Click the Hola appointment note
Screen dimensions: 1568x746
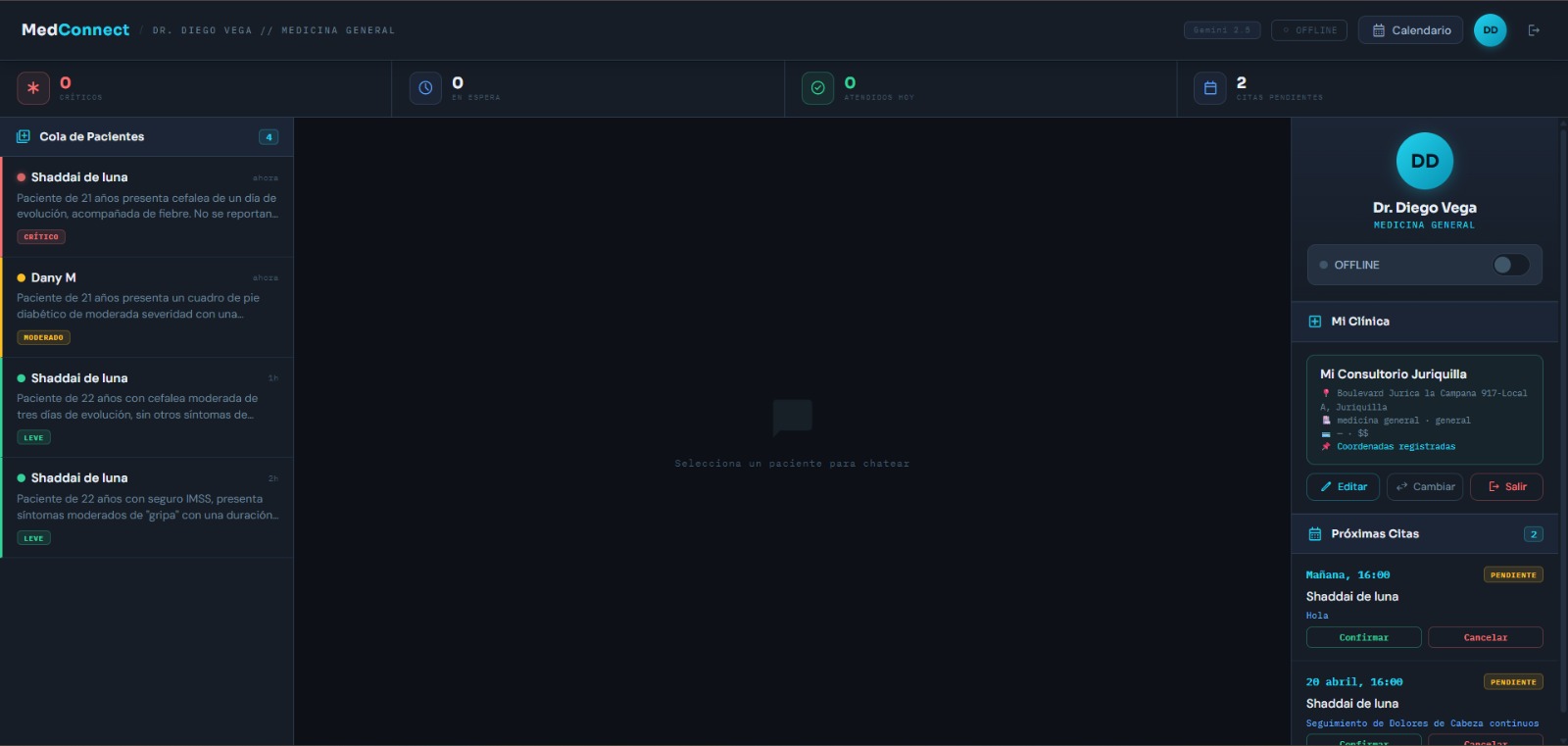1316,616
